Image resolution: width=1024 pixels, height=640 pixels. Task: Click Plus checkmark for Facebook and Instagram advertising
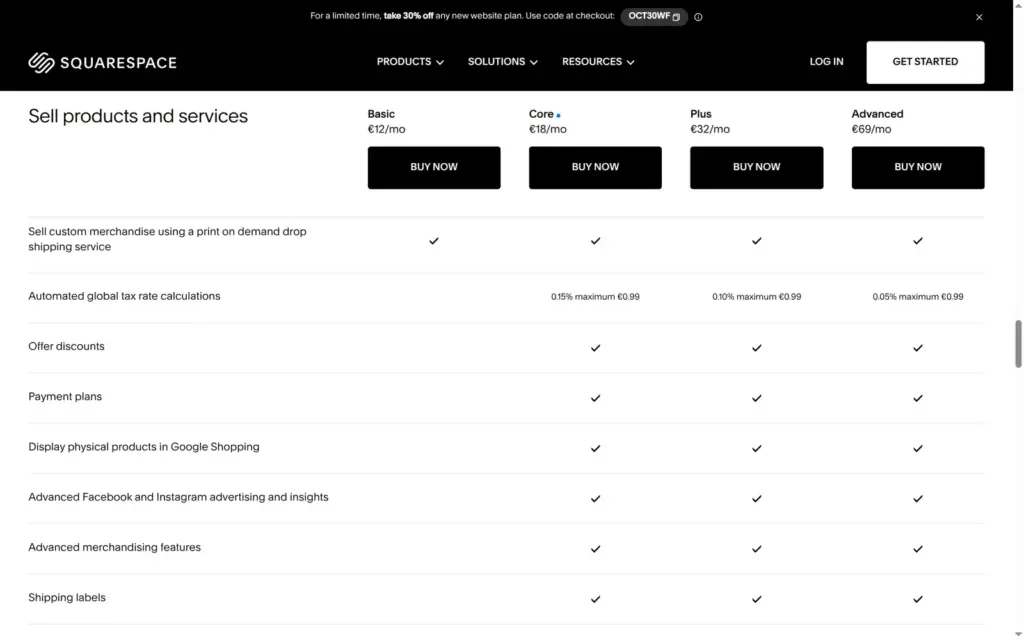tap(756, 499)
